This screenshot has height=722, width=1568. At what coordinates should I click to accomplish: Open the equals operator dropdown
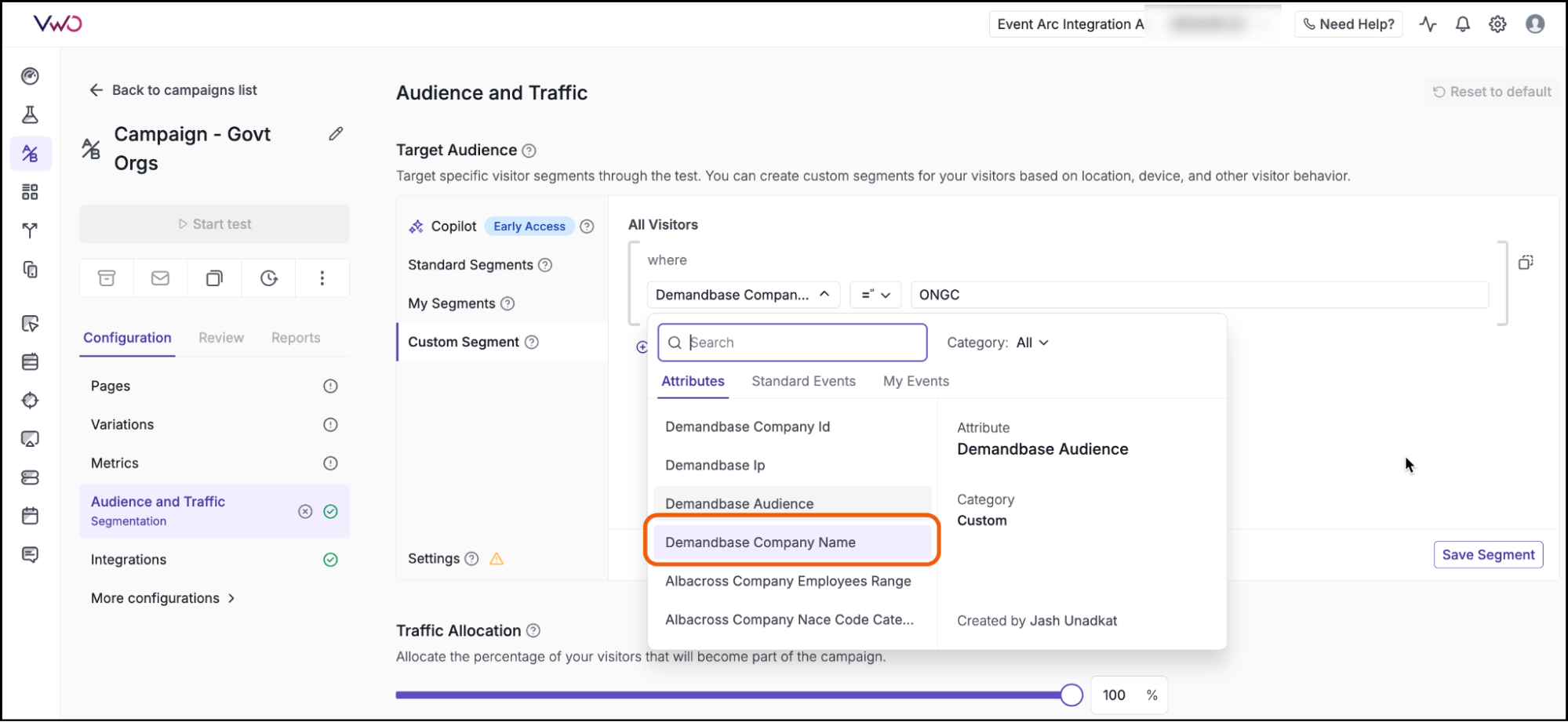pos(875,295)
